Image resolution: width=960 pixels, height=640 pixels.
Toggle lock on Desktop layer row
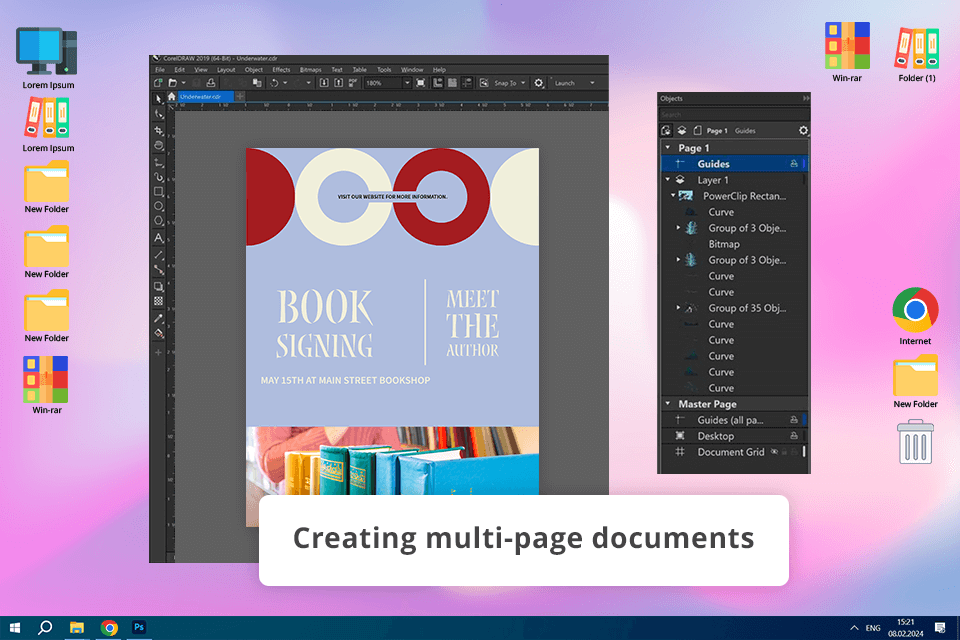click(793, 436)
